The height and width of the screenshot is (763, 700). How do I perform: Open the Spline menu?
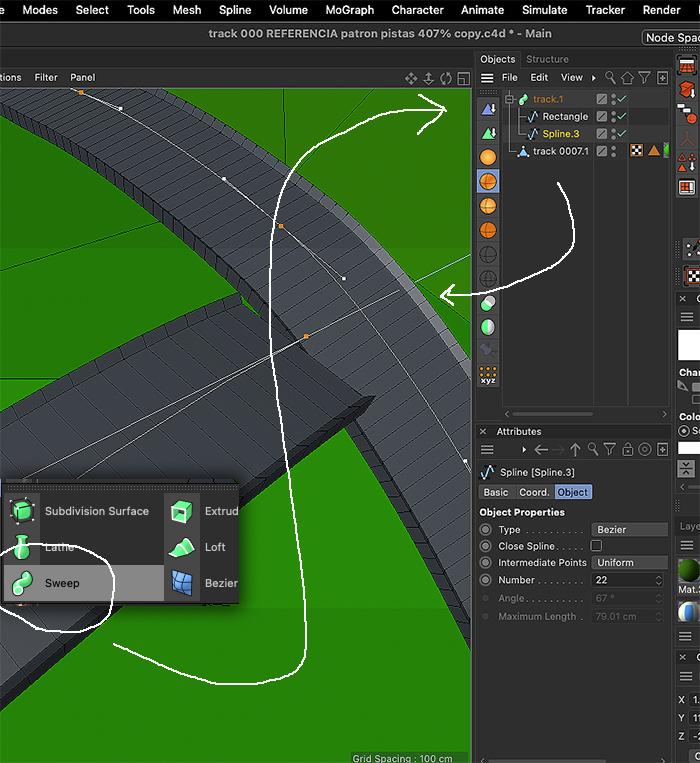tap(234, 10)
